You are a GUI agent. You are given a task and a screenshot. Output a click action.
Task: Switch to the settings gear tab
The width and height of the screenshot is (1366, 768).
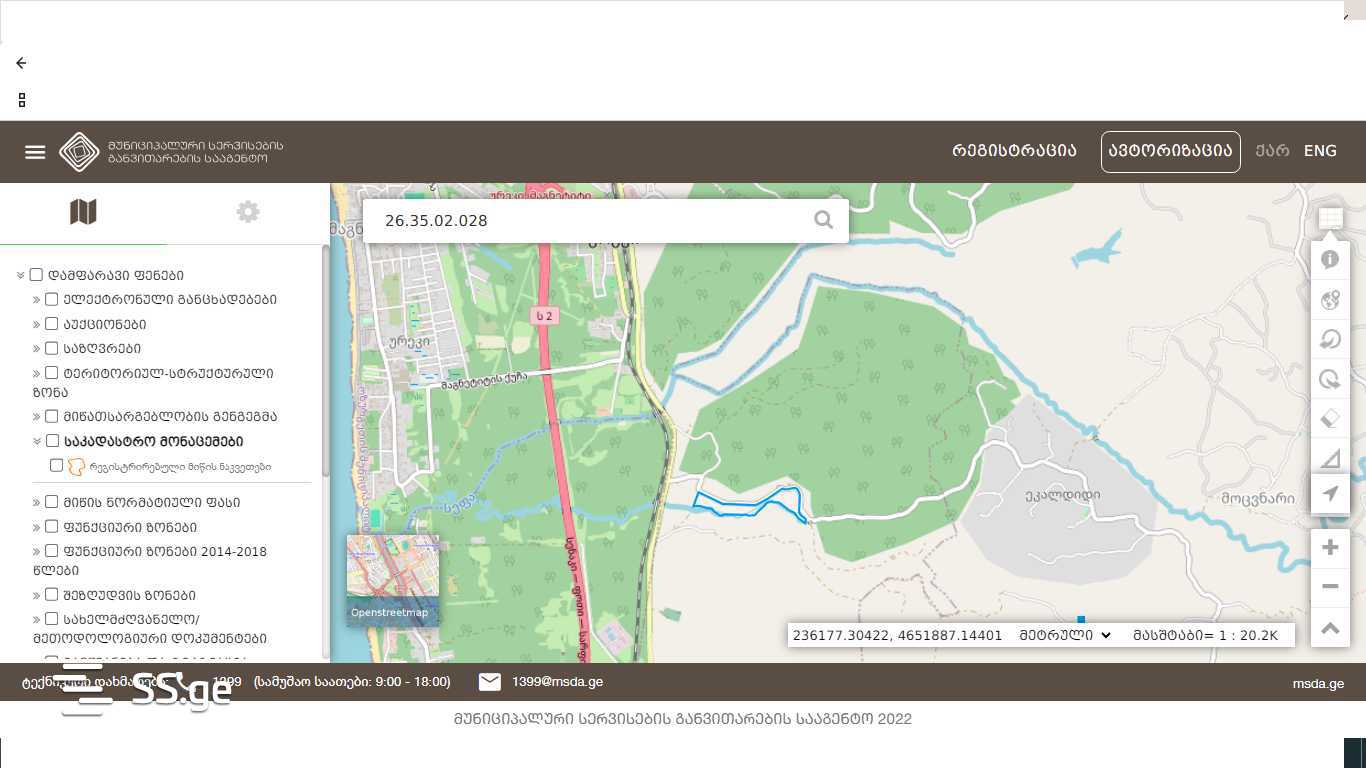click(248, 212)
